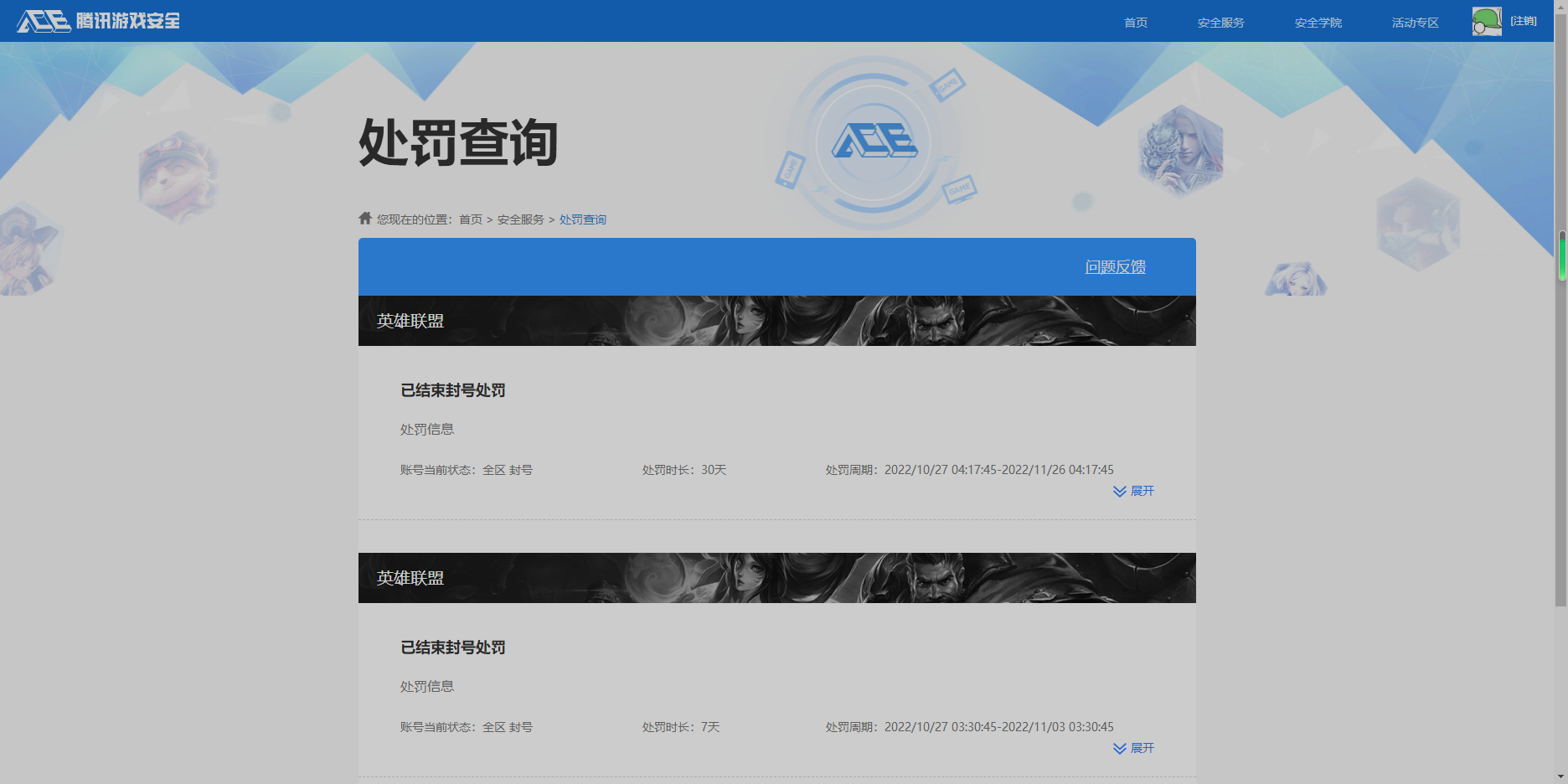Select penalty period ending 2022/11/26 04:17:45

pyautogui.click(x=970, y=470)
